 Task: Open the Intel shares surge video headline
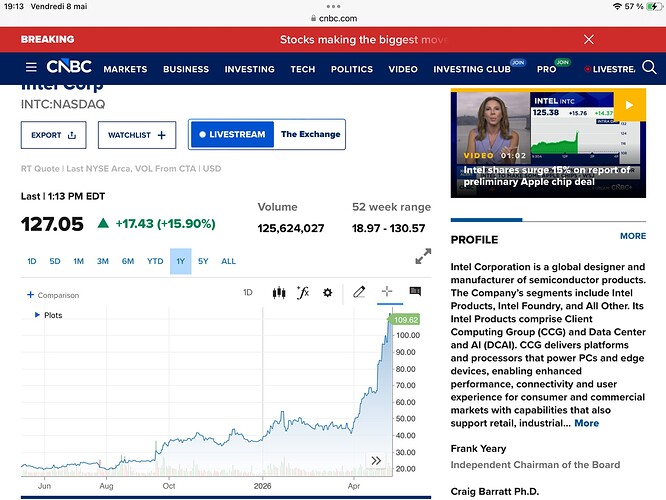click(x=547, y=176)
